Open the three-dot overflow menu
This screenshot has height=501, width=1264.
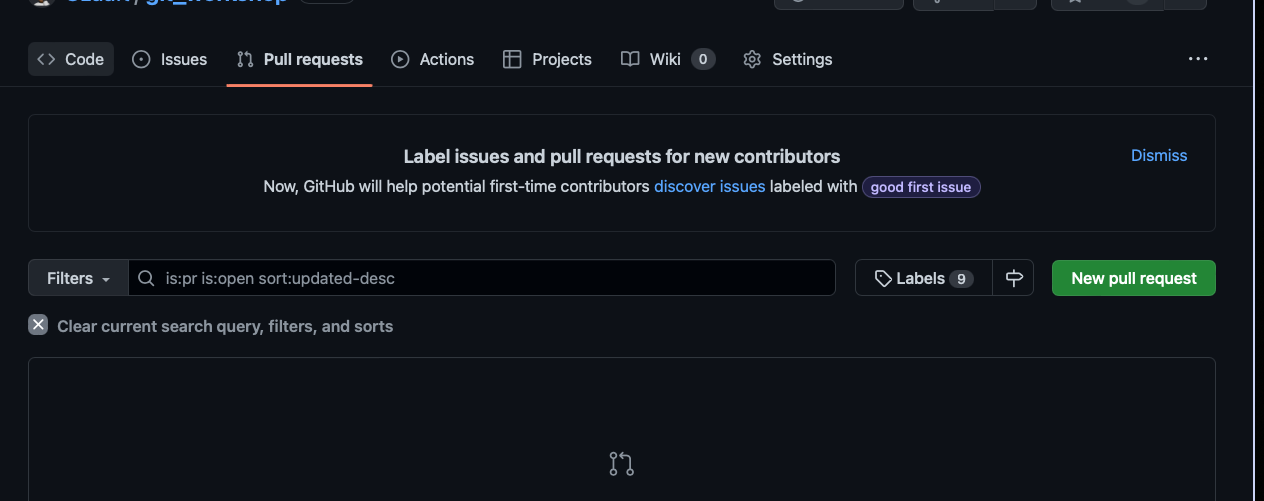[x=1198, y=59]
